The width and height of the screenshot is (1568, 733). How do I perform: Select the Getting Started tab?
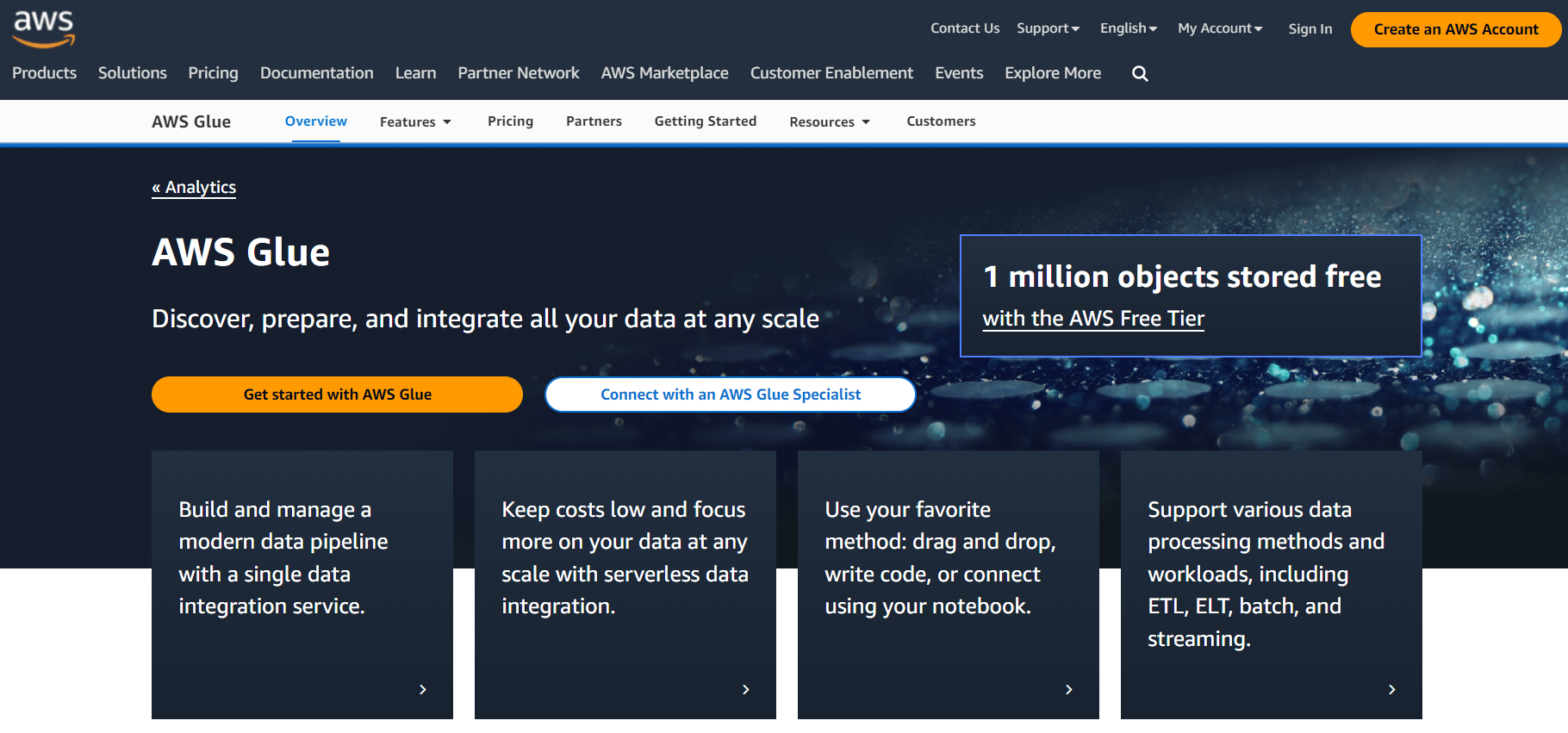tap(706, 121)
